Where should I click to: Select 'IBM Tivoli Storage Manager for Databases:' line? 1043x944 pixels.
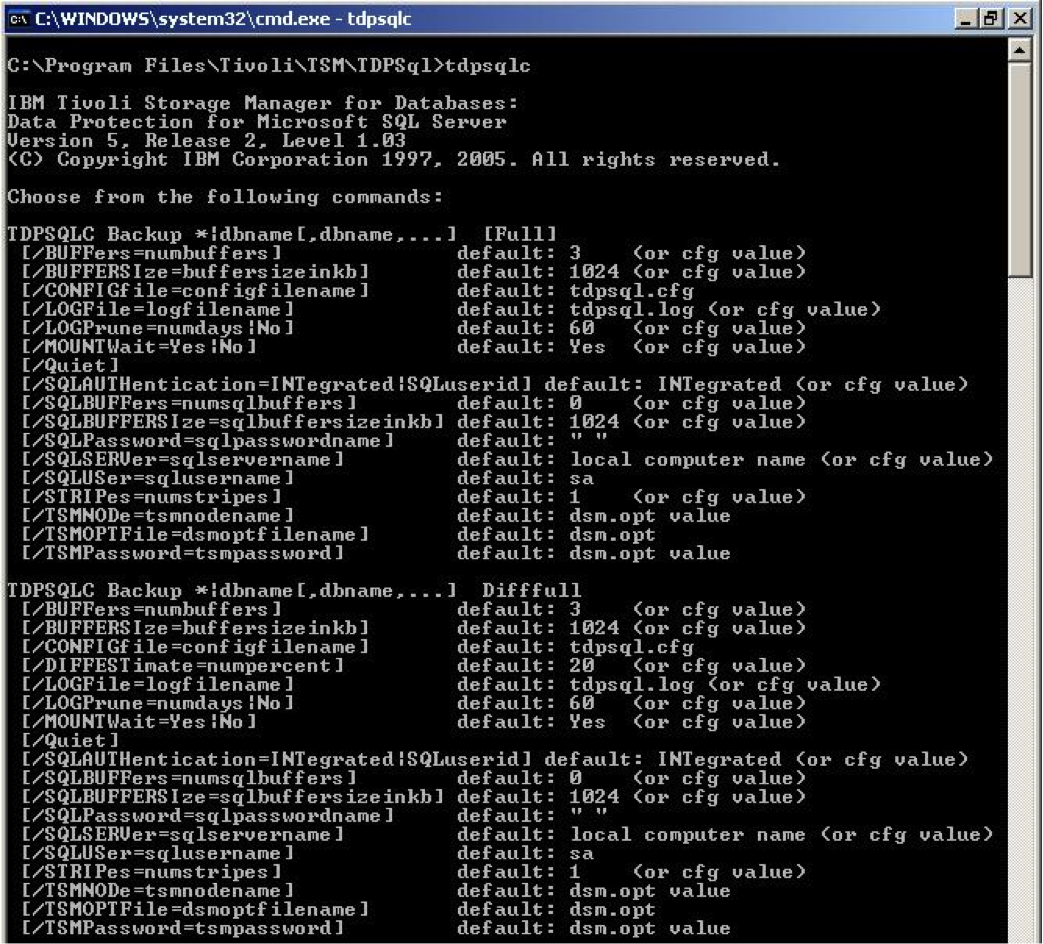click(263, 103)
